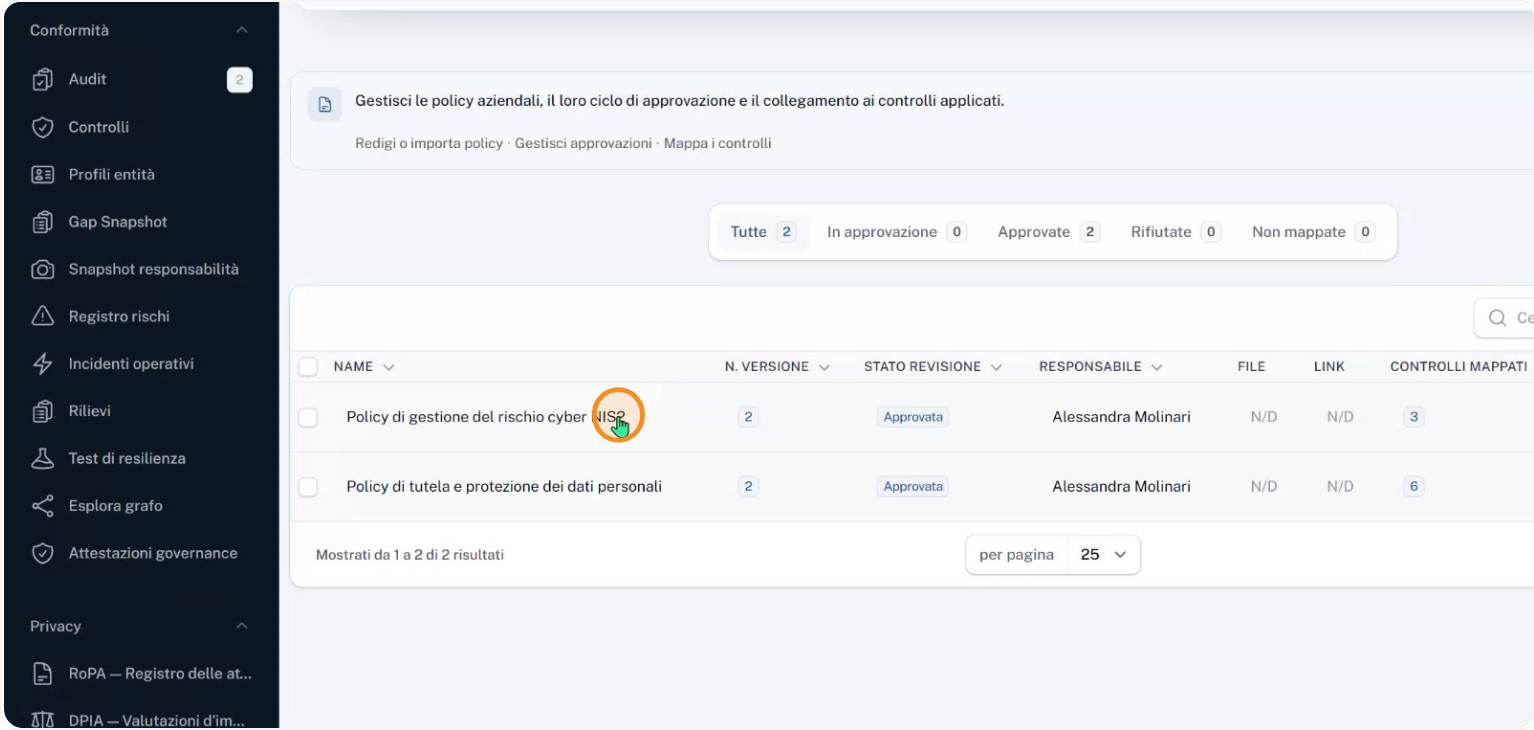Click the RoPA document icon
1534x730 pixels.
[x=42, y=674]
